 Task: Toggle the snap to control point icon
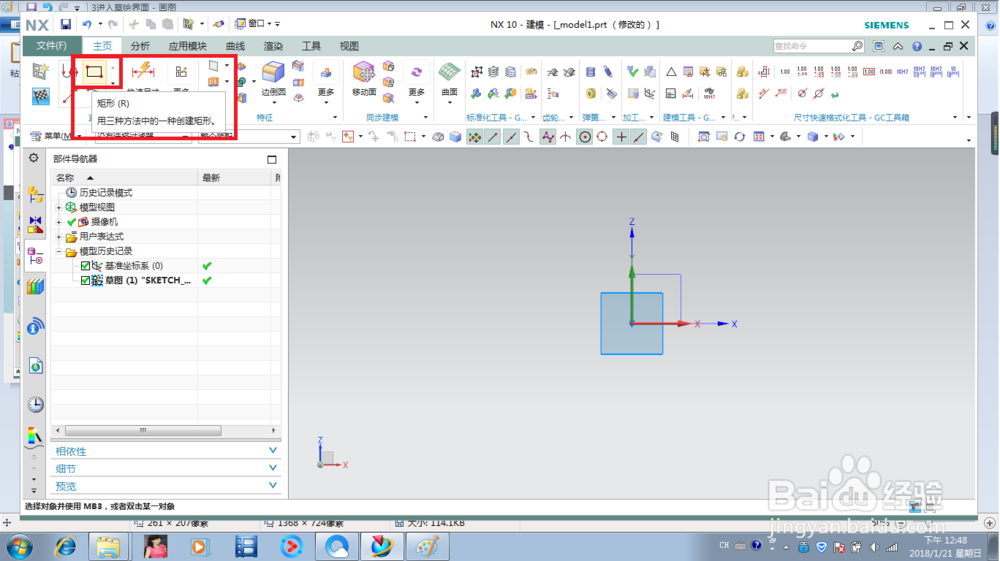[x=529, y=136]
